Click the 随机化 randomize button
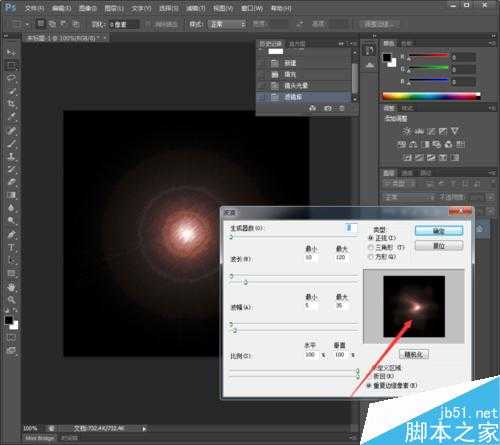Screen dimensions: 500x445 click(414, 354)
